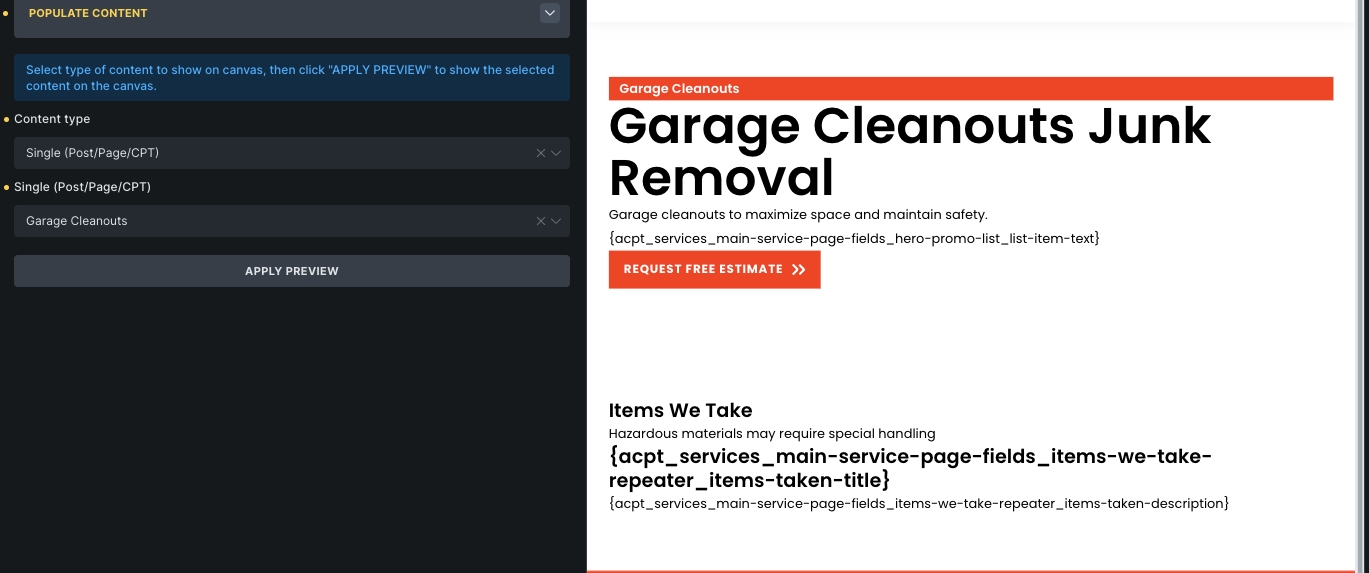This screenshot has width=1369, height=573.
Task: Click the yellow dot beside Populate Content
Action: point(7,14)
